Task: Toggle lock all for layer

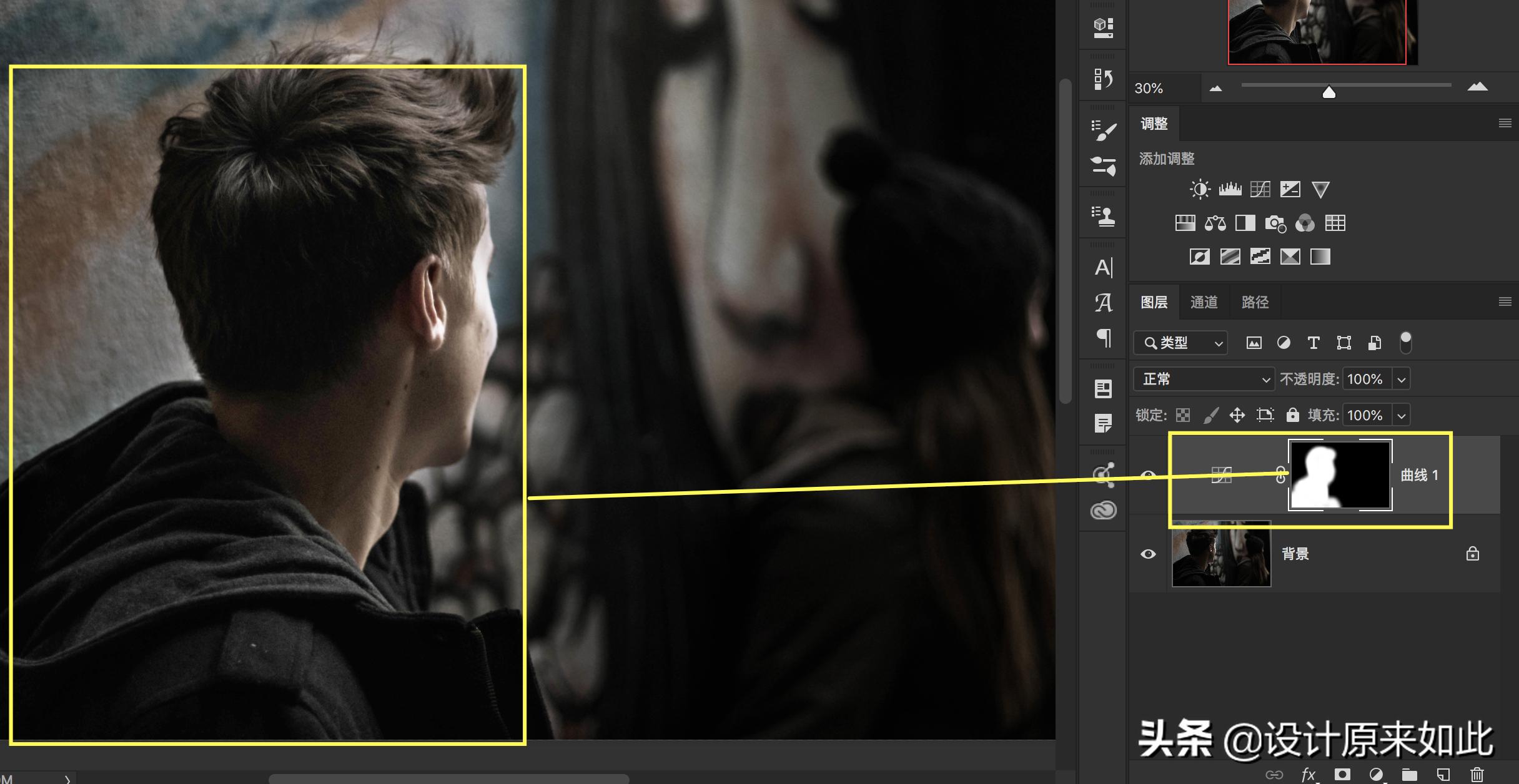Action: click(x=1292, y=415)
